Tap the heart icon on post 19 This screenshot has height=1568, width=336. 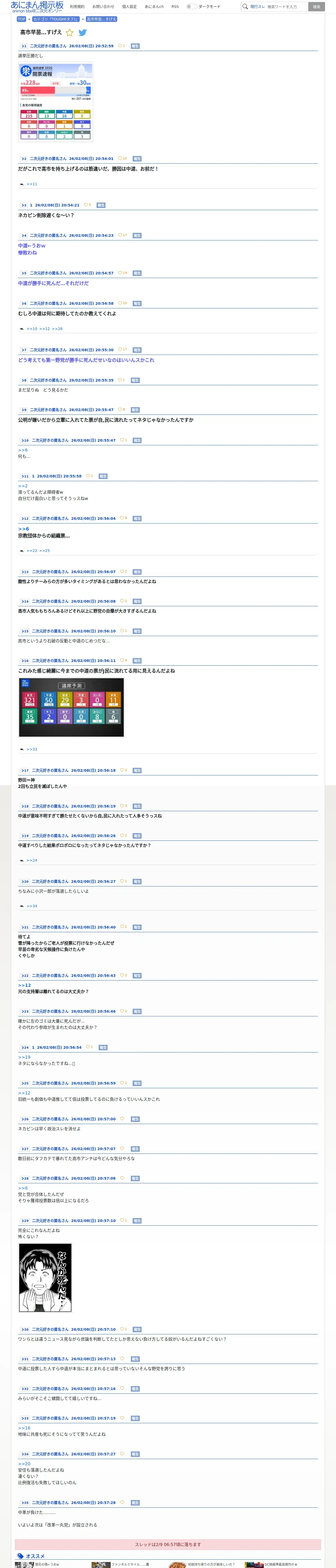click(121, 835)
